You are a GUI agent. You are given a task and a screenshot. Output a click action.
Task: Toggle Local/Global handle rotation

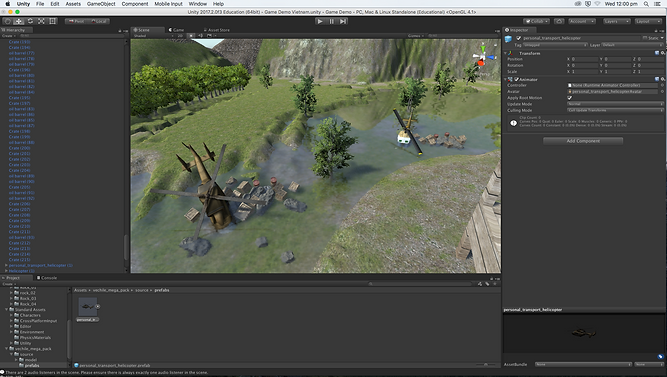tap(99, 21)
